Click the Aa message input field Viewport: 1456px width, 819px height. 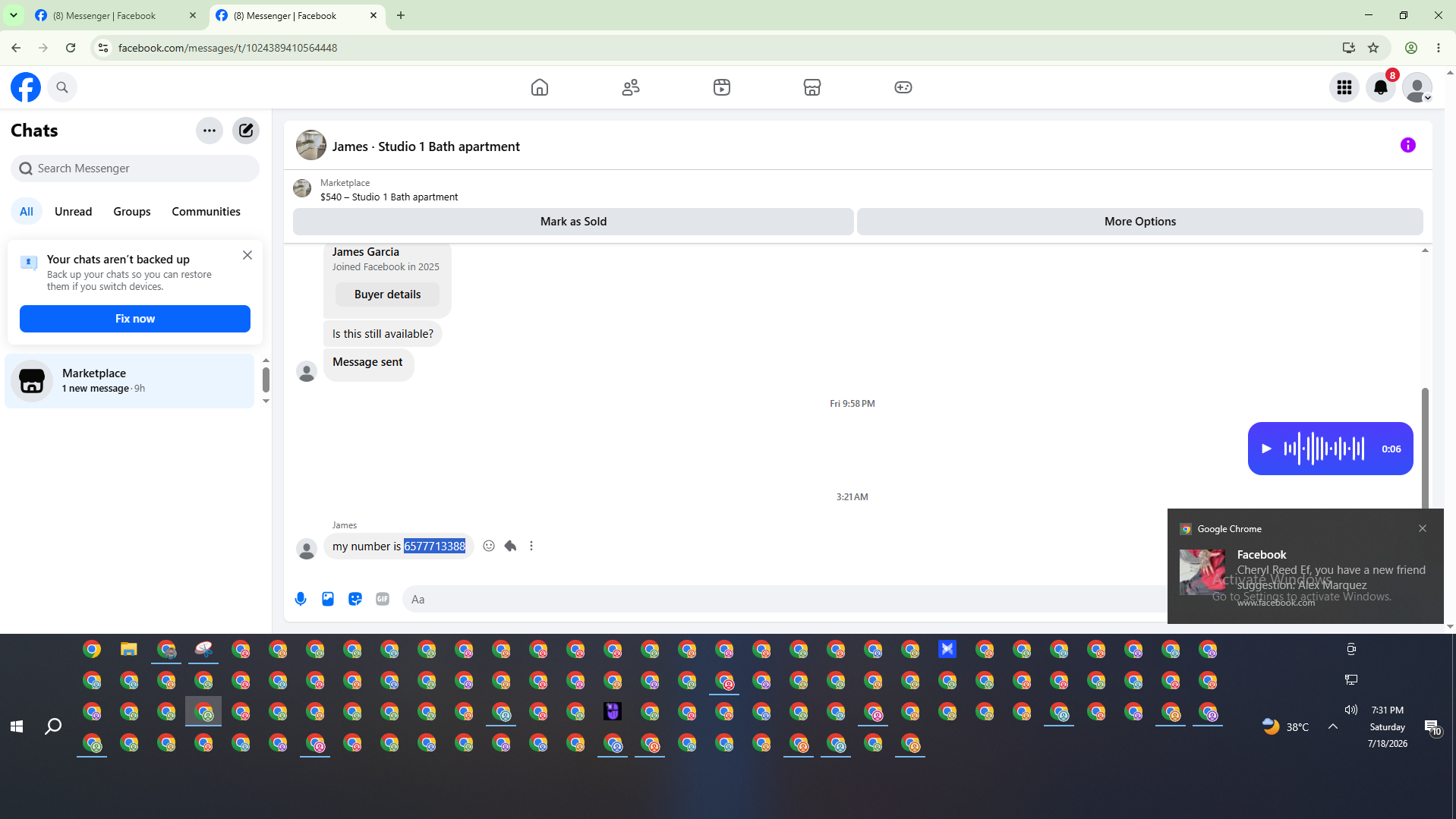[x=785, y=599]
